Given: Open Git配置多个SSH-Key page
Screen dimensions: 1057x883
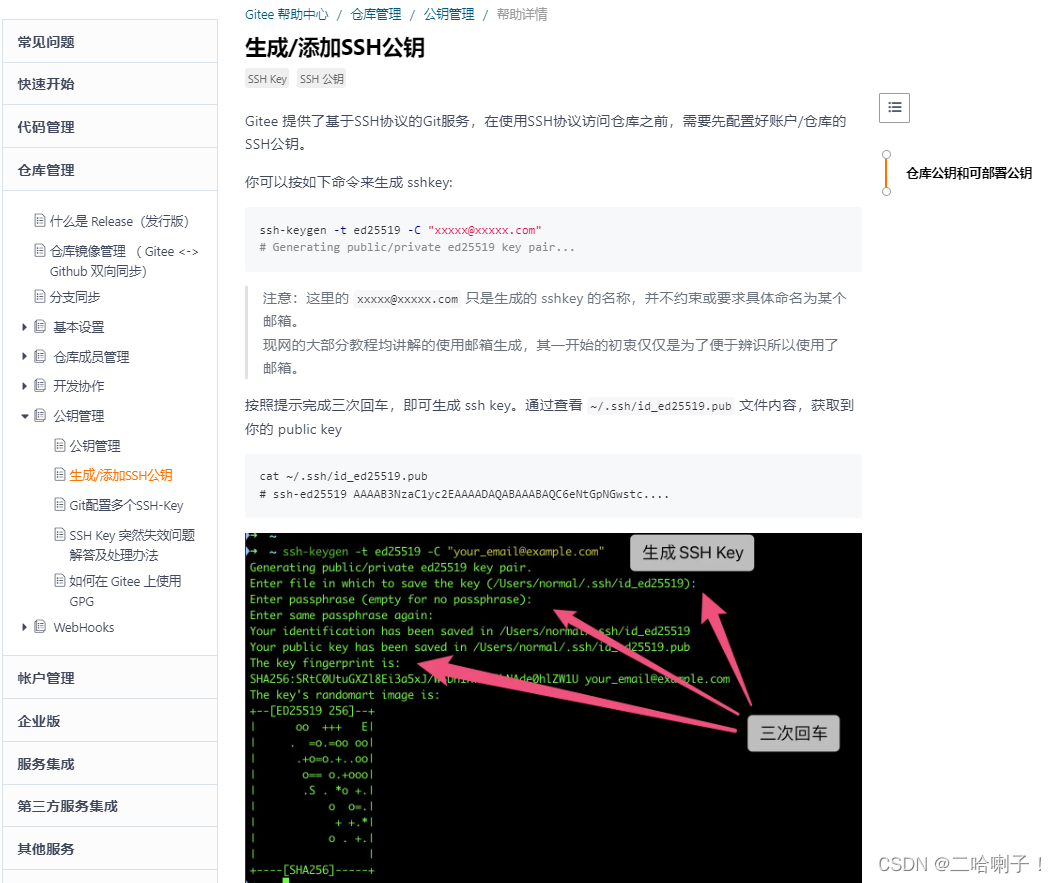Looking at the screenshot, I should click(126, 505).
